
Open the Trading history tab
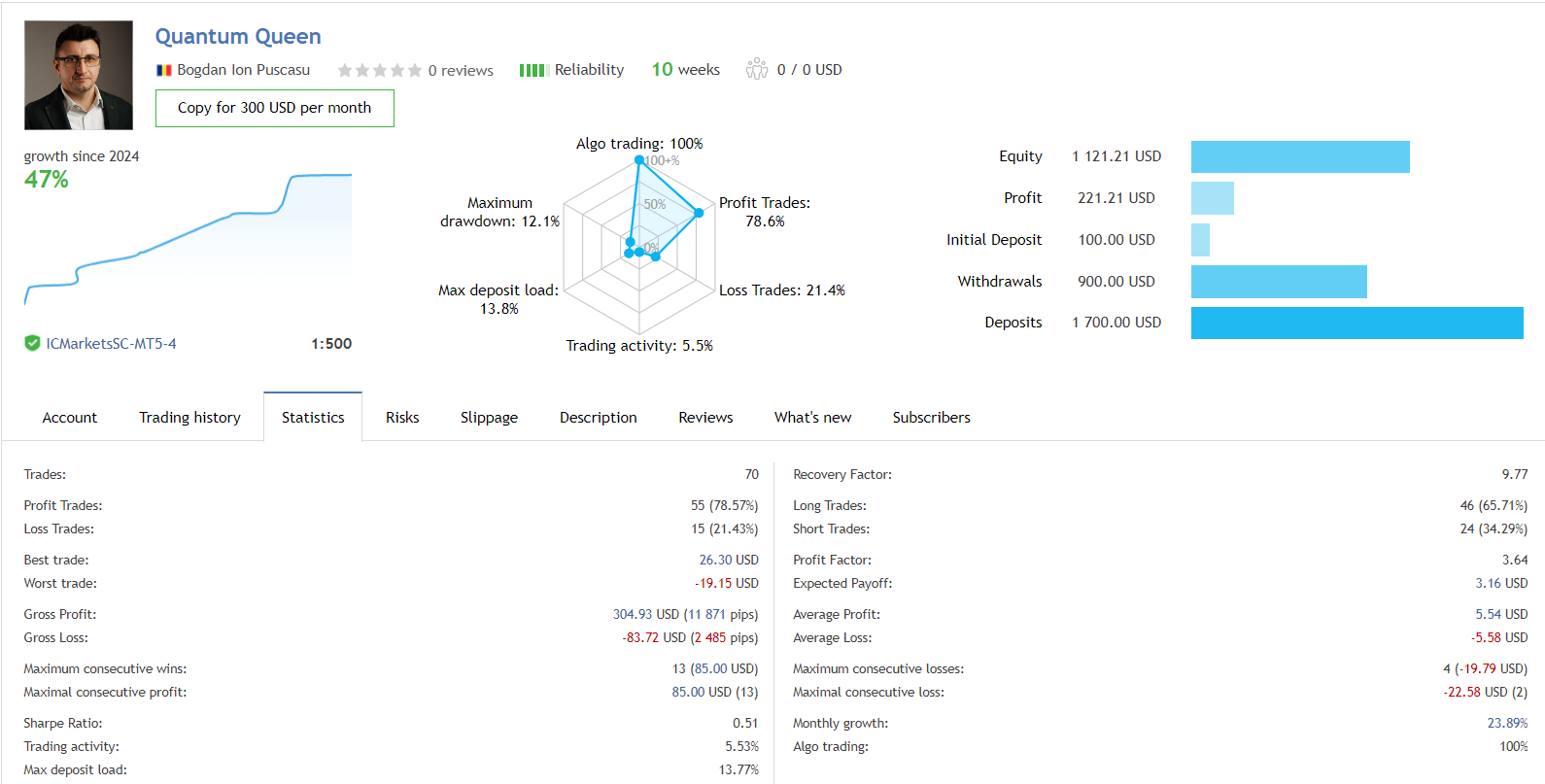[189, 418]
